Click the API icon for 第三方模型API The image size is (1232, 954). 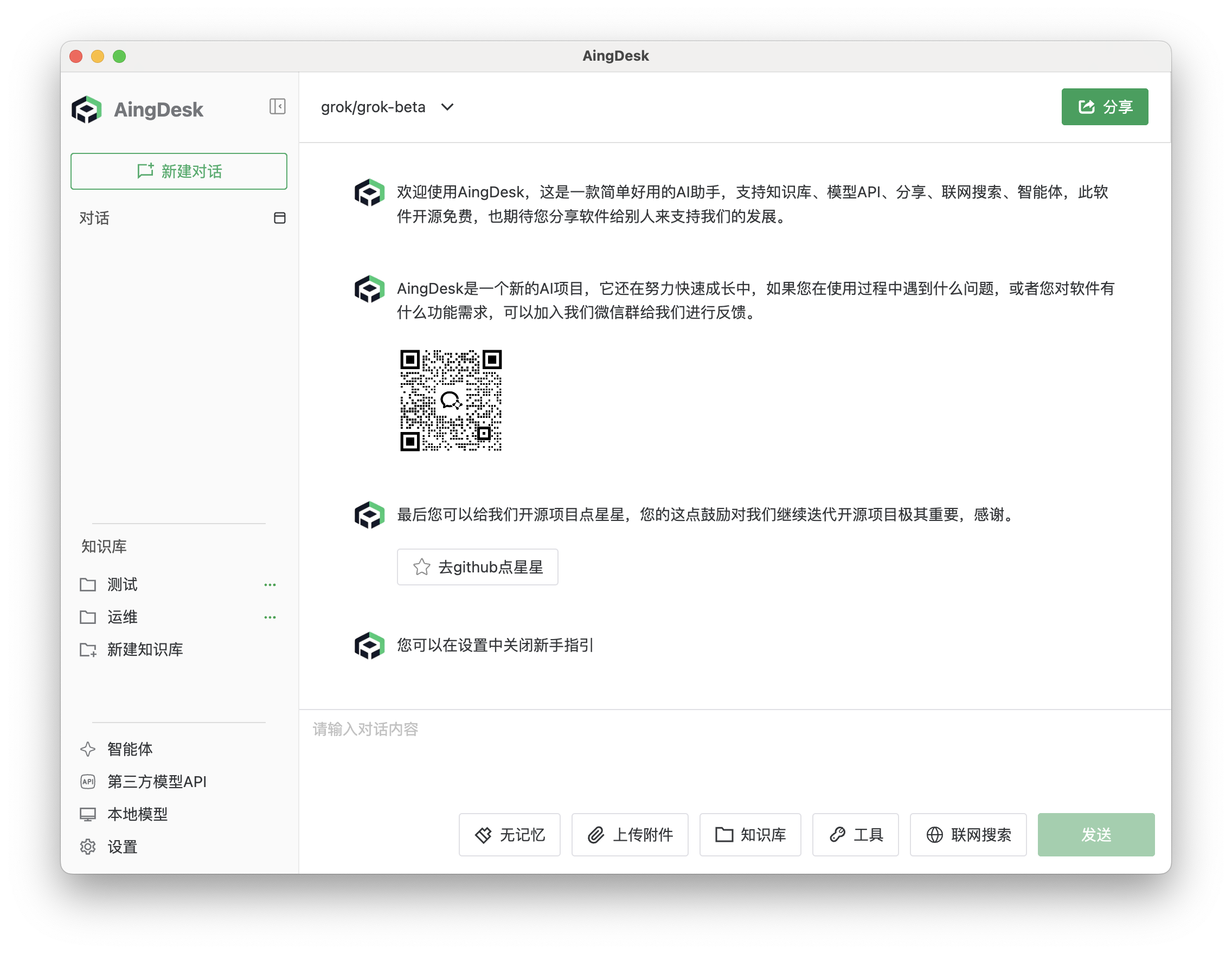pos(87,782)
